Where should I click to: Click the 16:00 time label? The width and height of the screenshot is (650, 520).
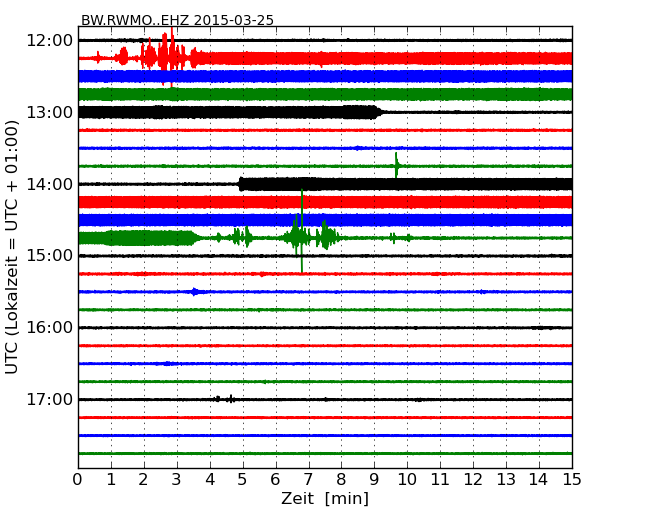pos(49,328)
